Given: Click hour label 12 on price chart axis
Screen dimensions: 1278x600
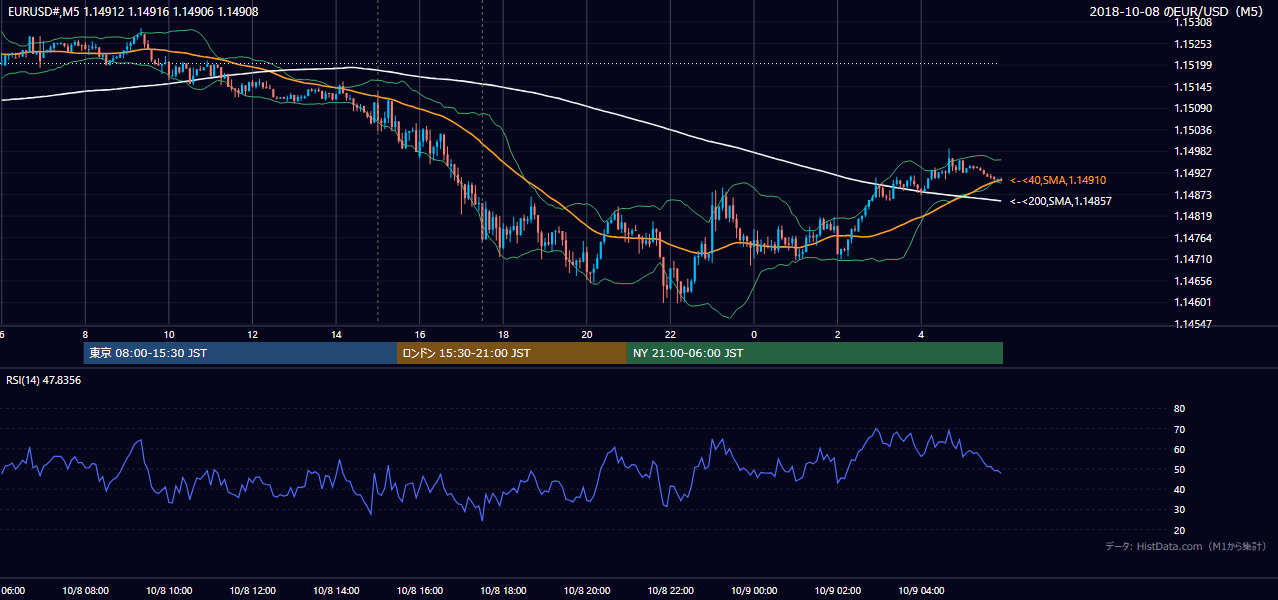Looking at the screenshot, I should [x=252, y=334].
